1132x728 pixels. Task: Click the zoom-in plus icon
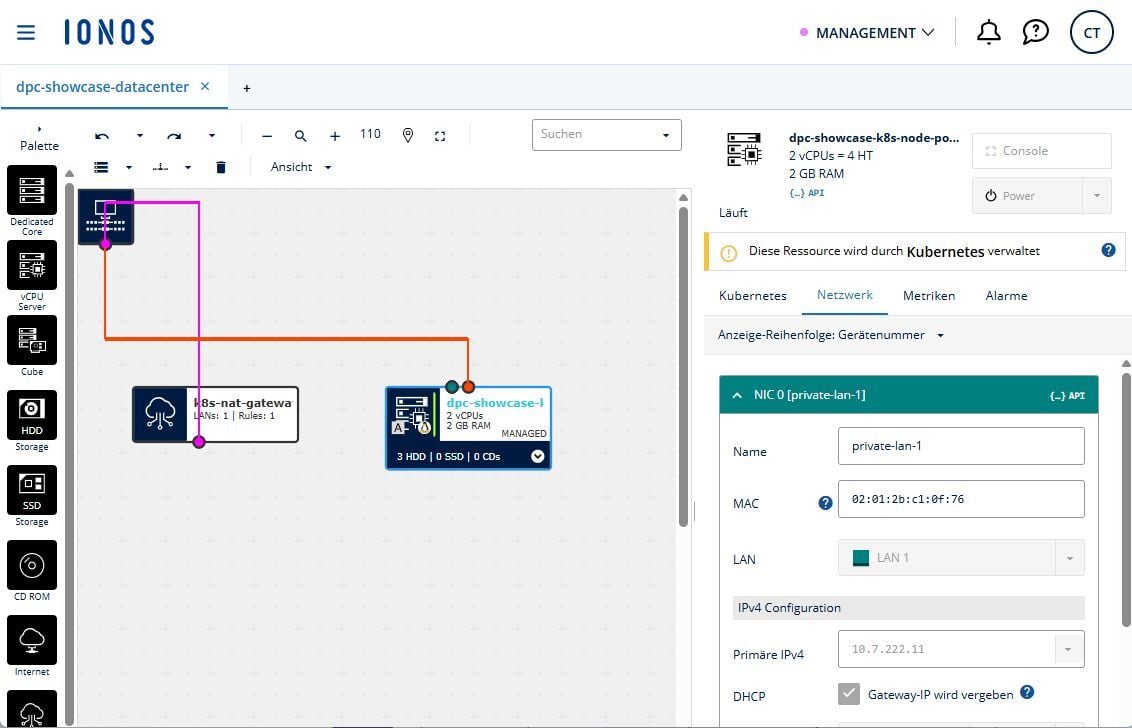point(335,136)
